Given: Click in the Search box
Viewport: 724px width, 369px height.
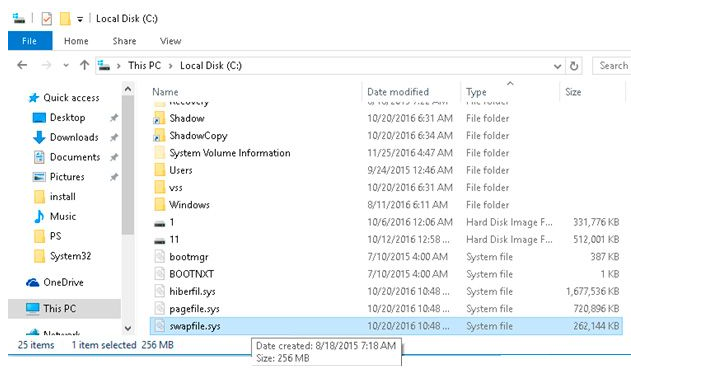Looking at the screenshot, I should (612, 66).
